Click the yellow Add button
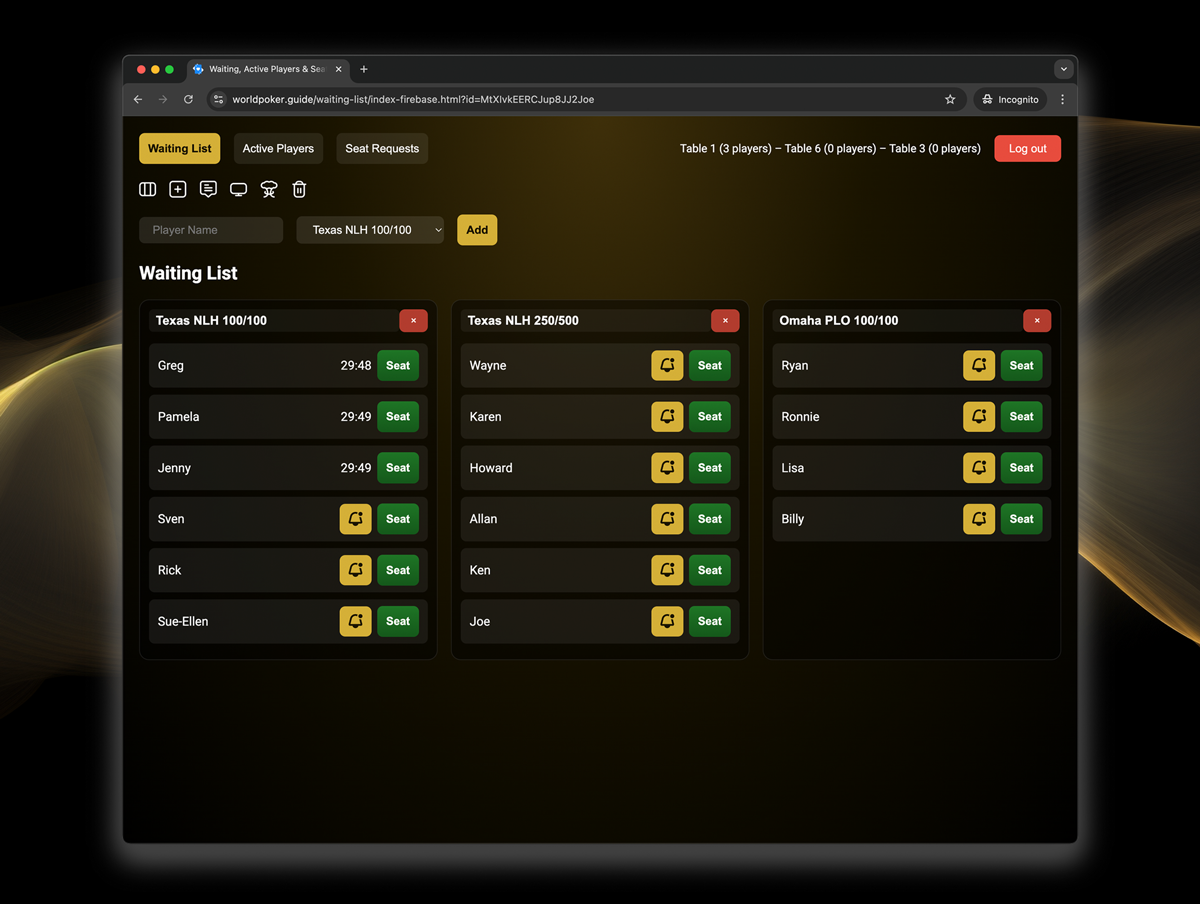1200x904 pixels. (477, 230)
